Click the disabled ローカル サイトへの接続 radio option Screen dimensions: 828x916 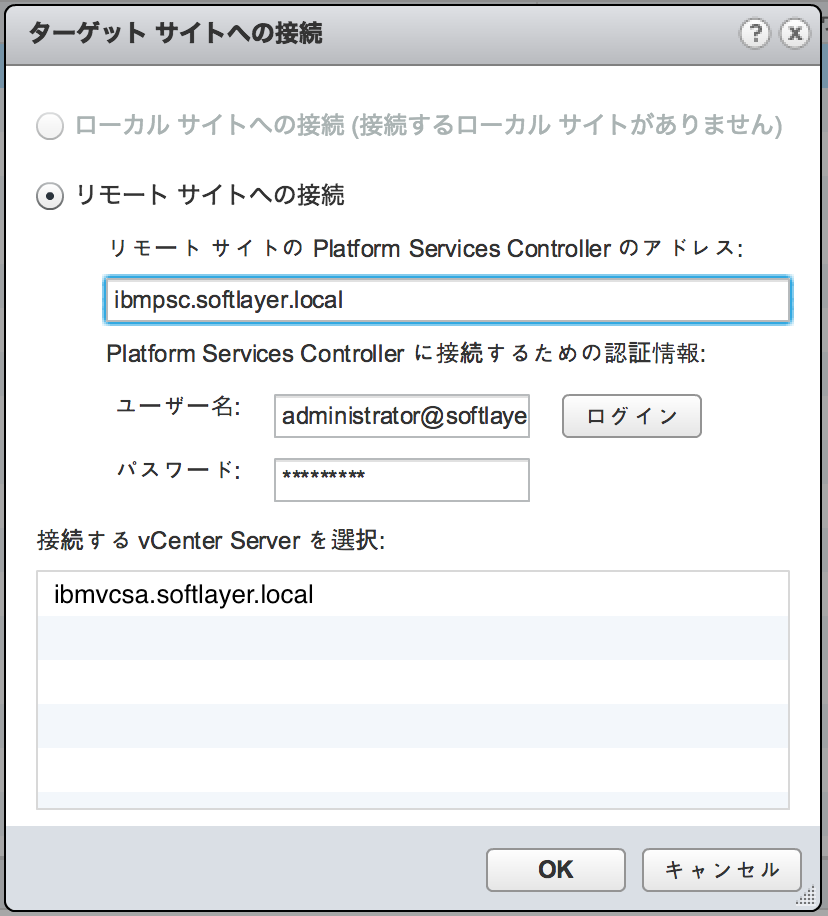coord(49,127)
